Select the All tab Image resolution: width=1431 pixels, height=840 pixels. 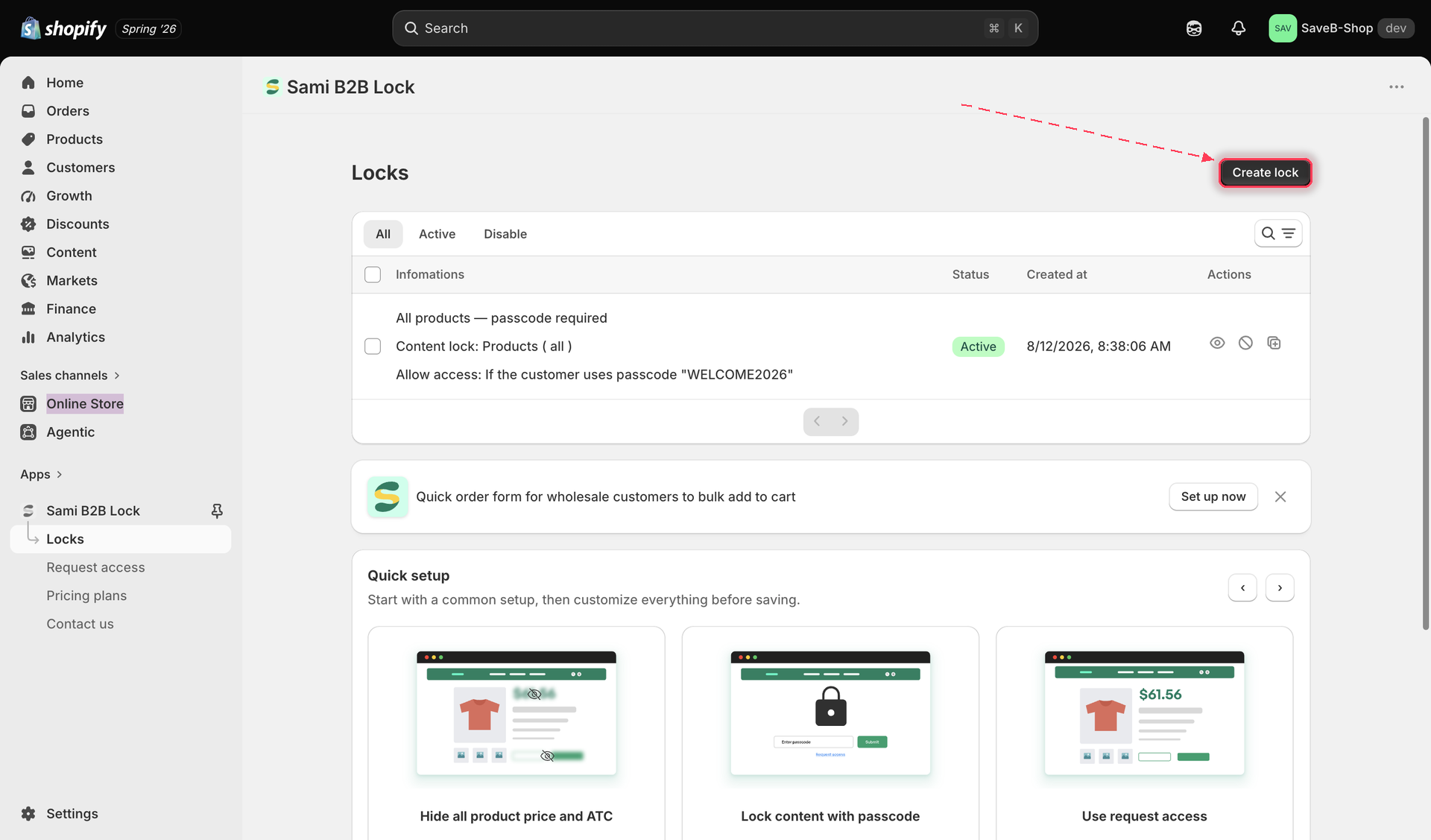(x=383, y=234)
